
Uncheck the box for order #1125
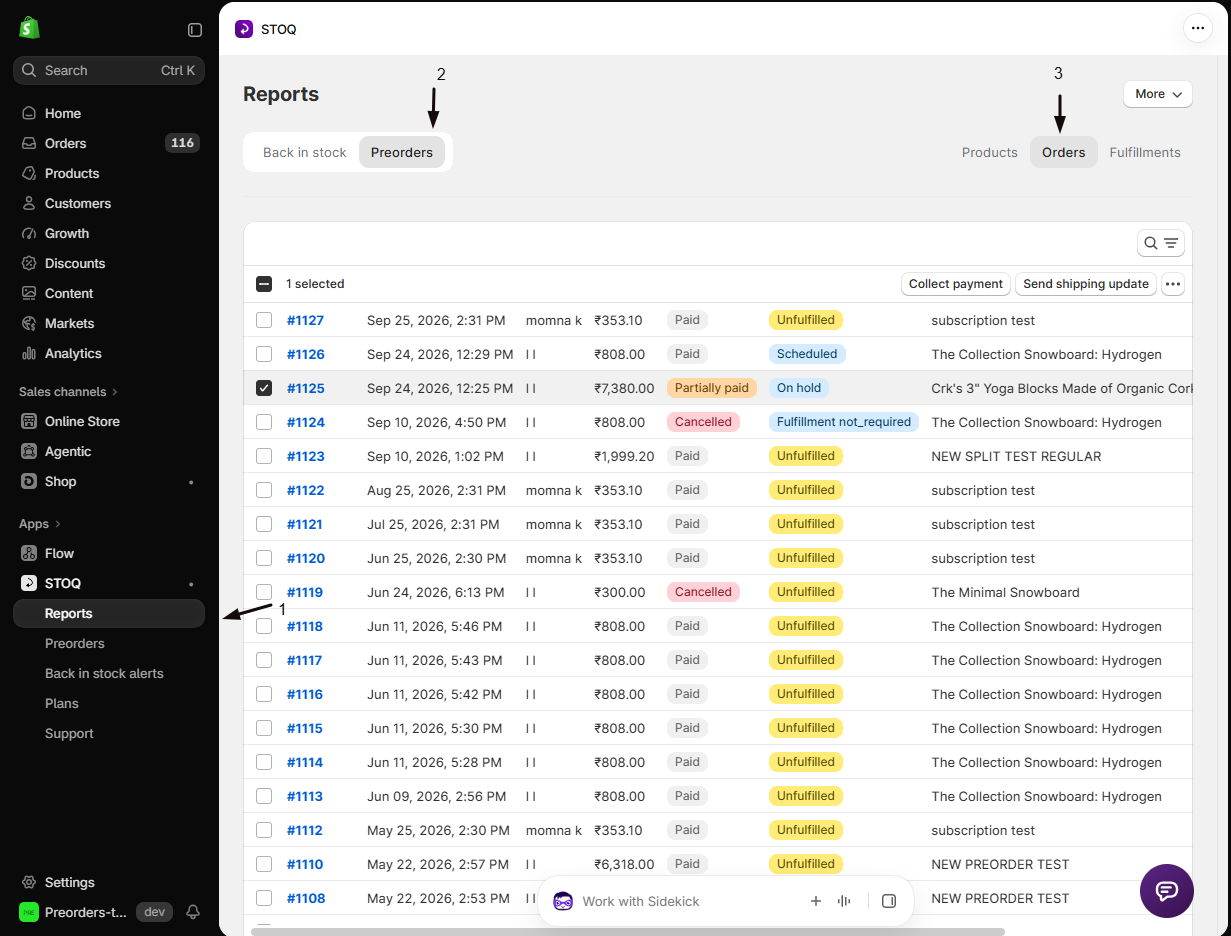264,388
